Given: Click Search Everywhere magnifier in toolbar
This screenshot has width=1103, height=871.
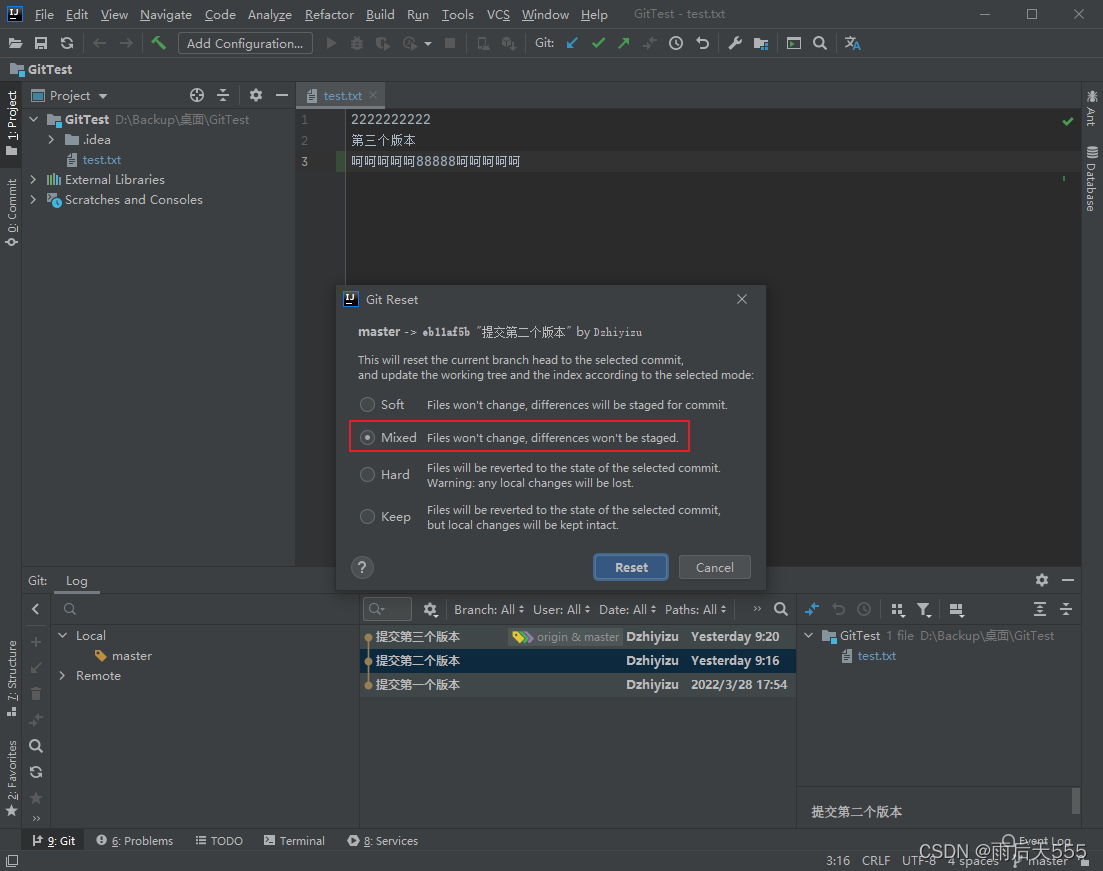Looking at the screenshot, I should (x=820, y=44).
